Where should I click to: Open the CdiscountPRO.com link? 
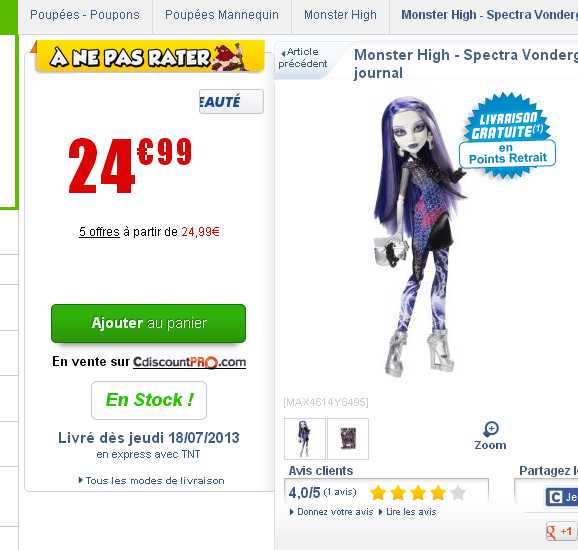pos(189,362)
